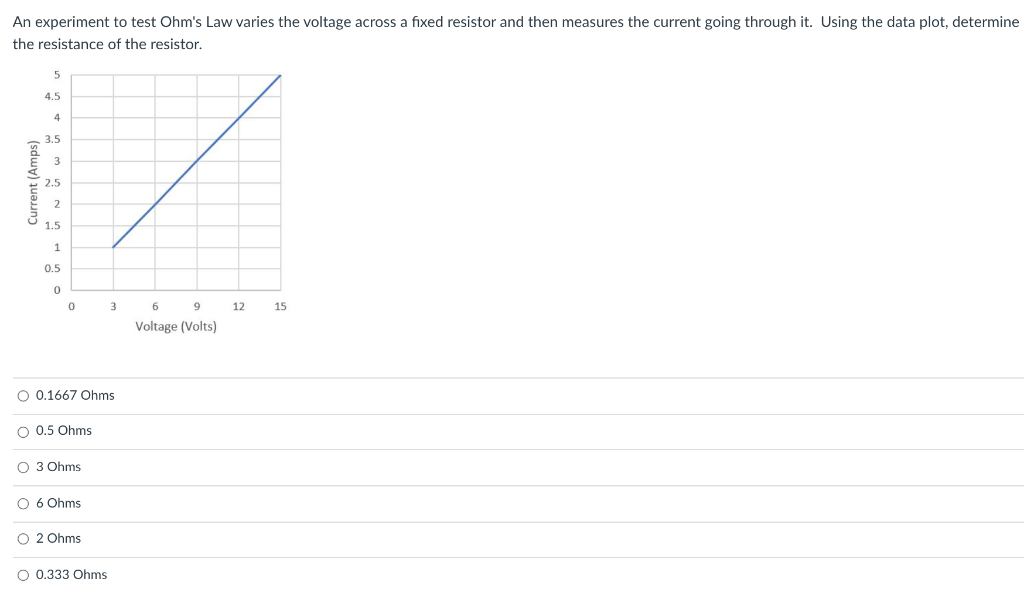
Task: Select the 0.5 Ohms radio button
Action: click(x=22, y=431)
